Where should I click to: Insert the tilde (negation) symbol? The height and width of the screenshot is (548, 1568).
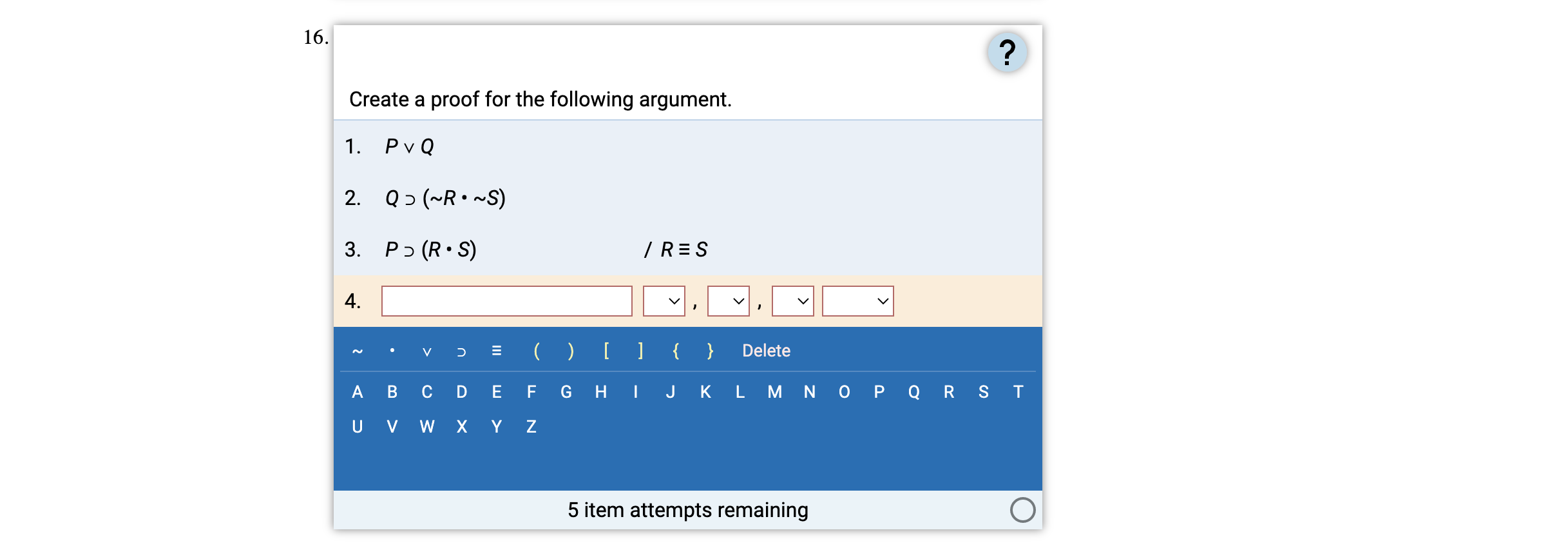358,351
